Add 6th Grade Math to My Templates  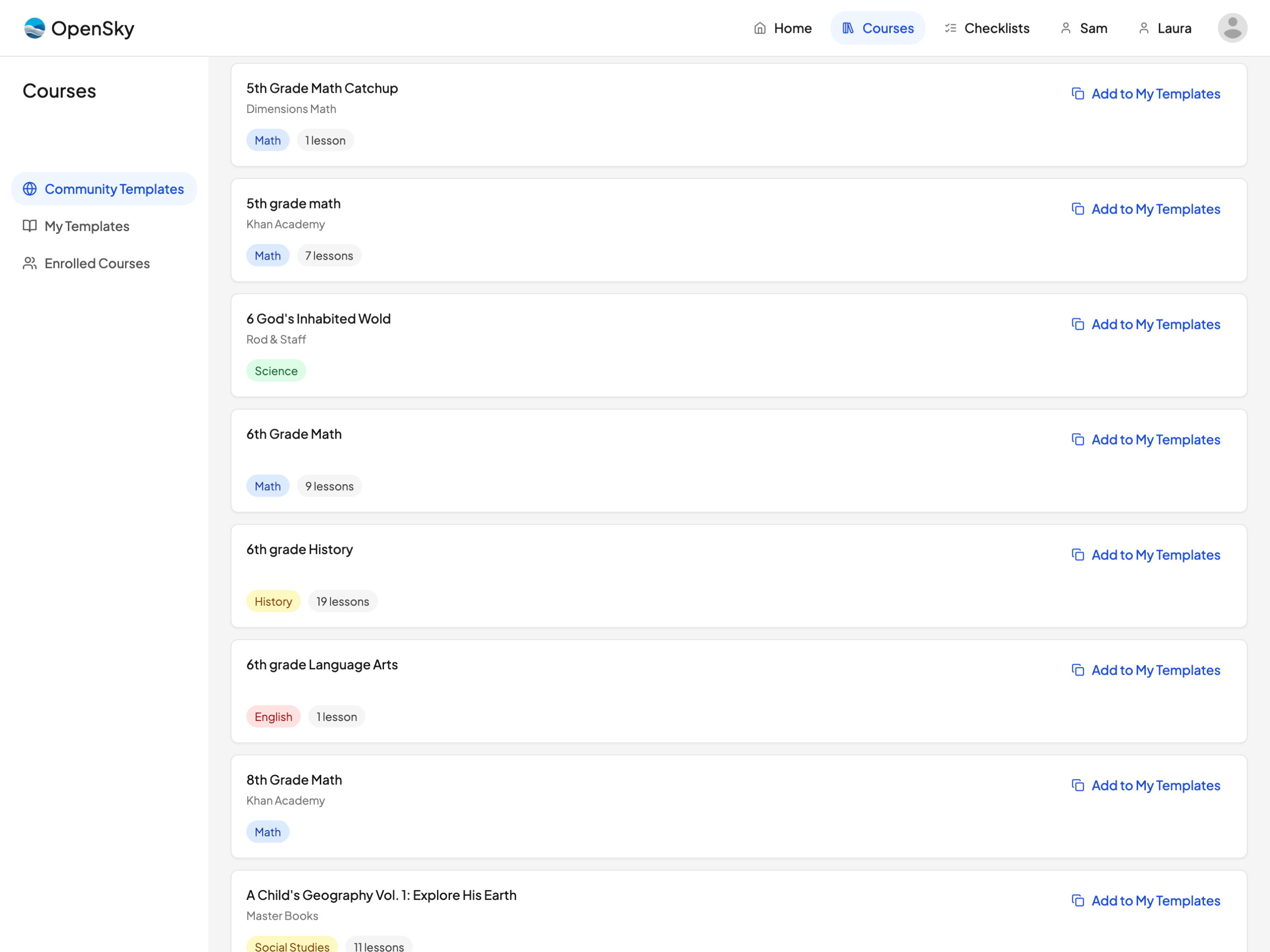pyautogui.click(x=1145, y=440)
